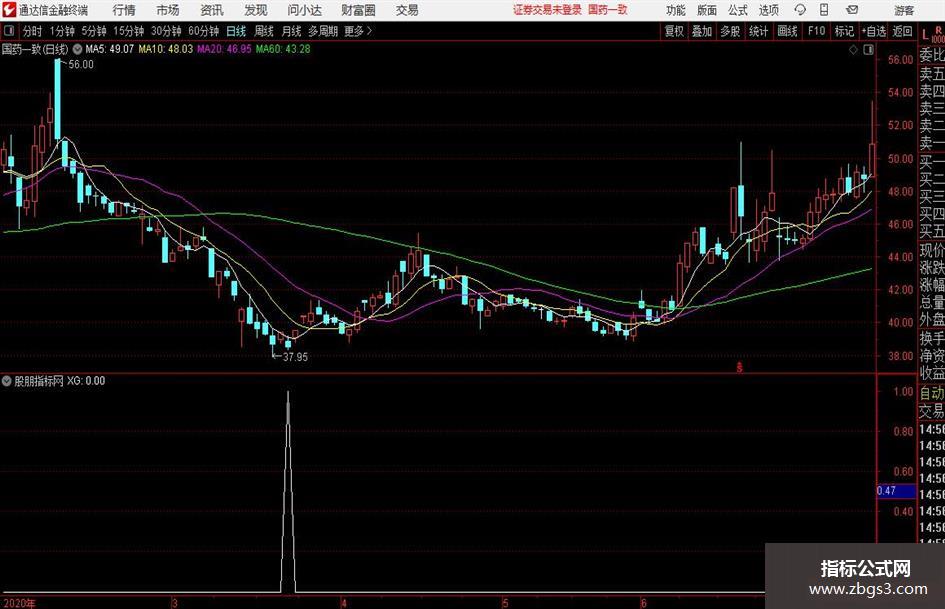Click the blue 0.47 axis value marker
This screenshot has height=609, width=945.
pos(896,491)
